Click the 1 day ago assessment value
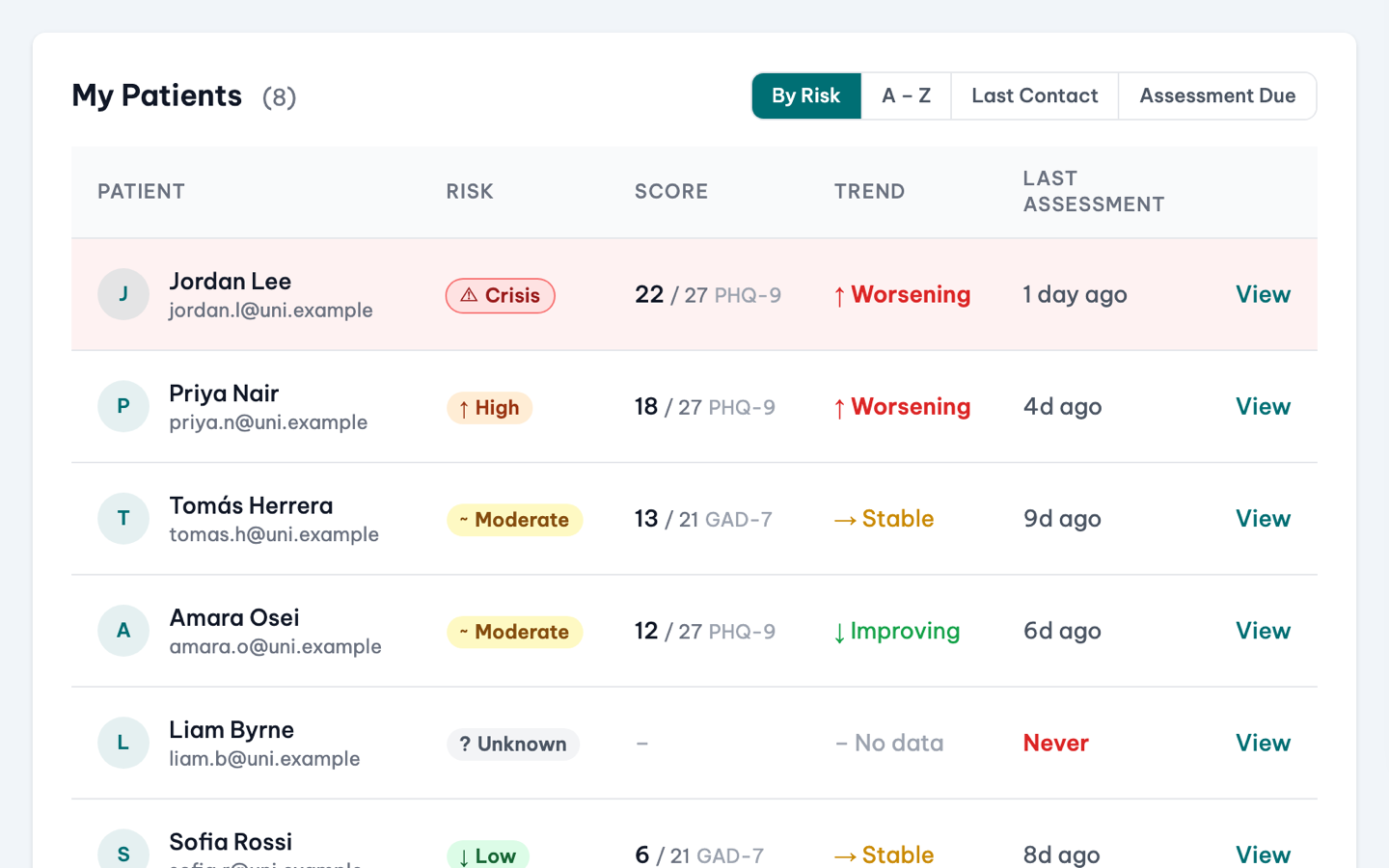The image size is (1389, 868). pyautogui.click(x=1075, y=294)
